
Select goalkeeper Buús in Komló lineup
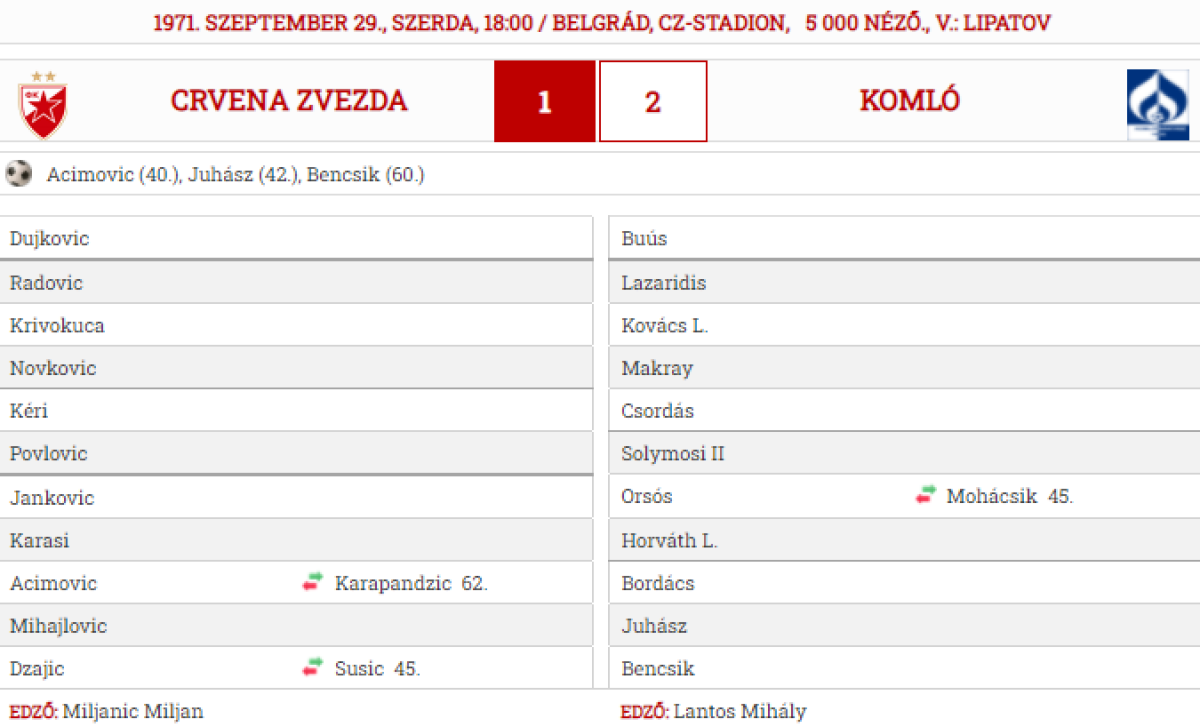click(644, 239)
